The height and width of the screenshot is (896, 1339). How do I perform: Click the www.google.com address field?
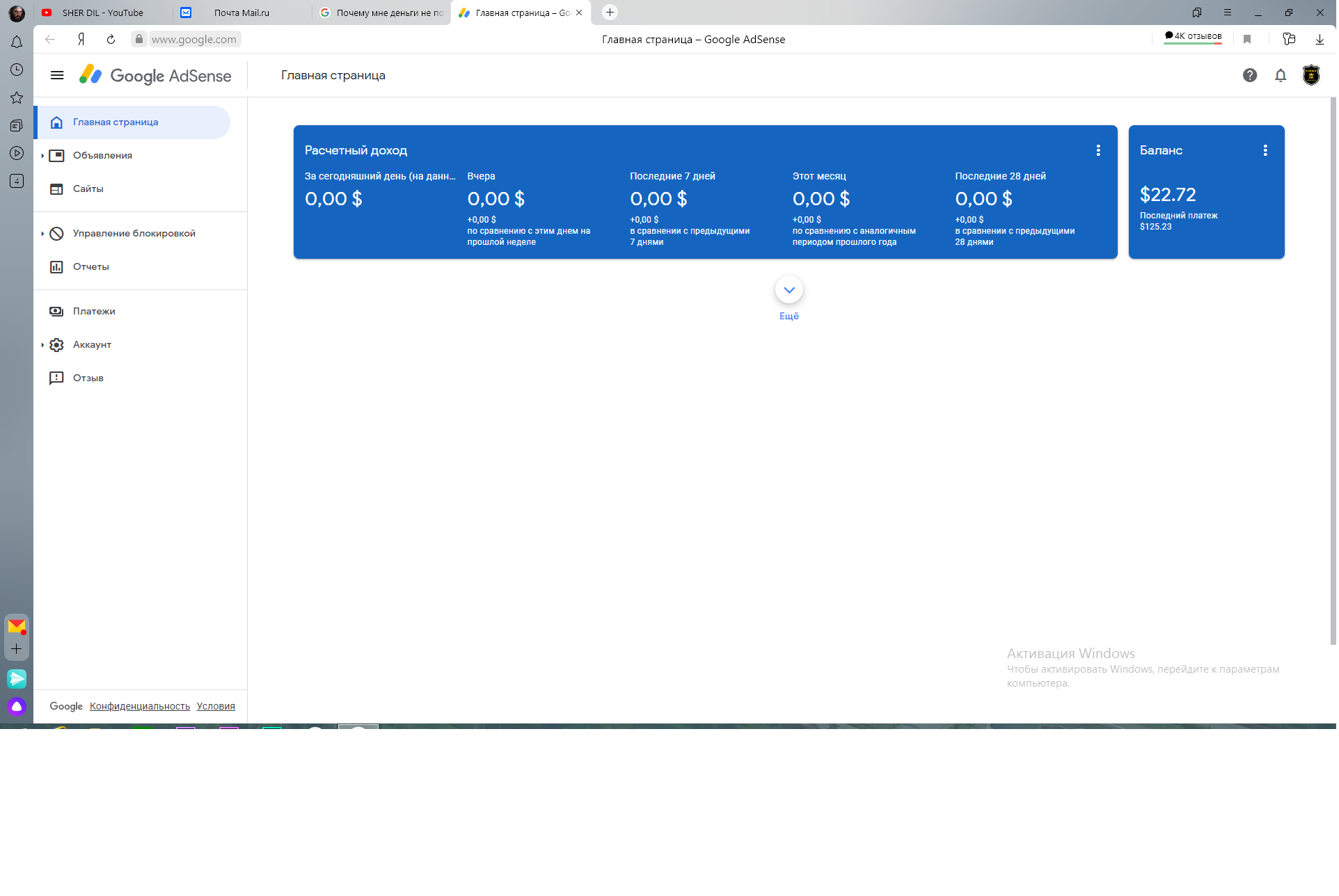pos(193,40)
